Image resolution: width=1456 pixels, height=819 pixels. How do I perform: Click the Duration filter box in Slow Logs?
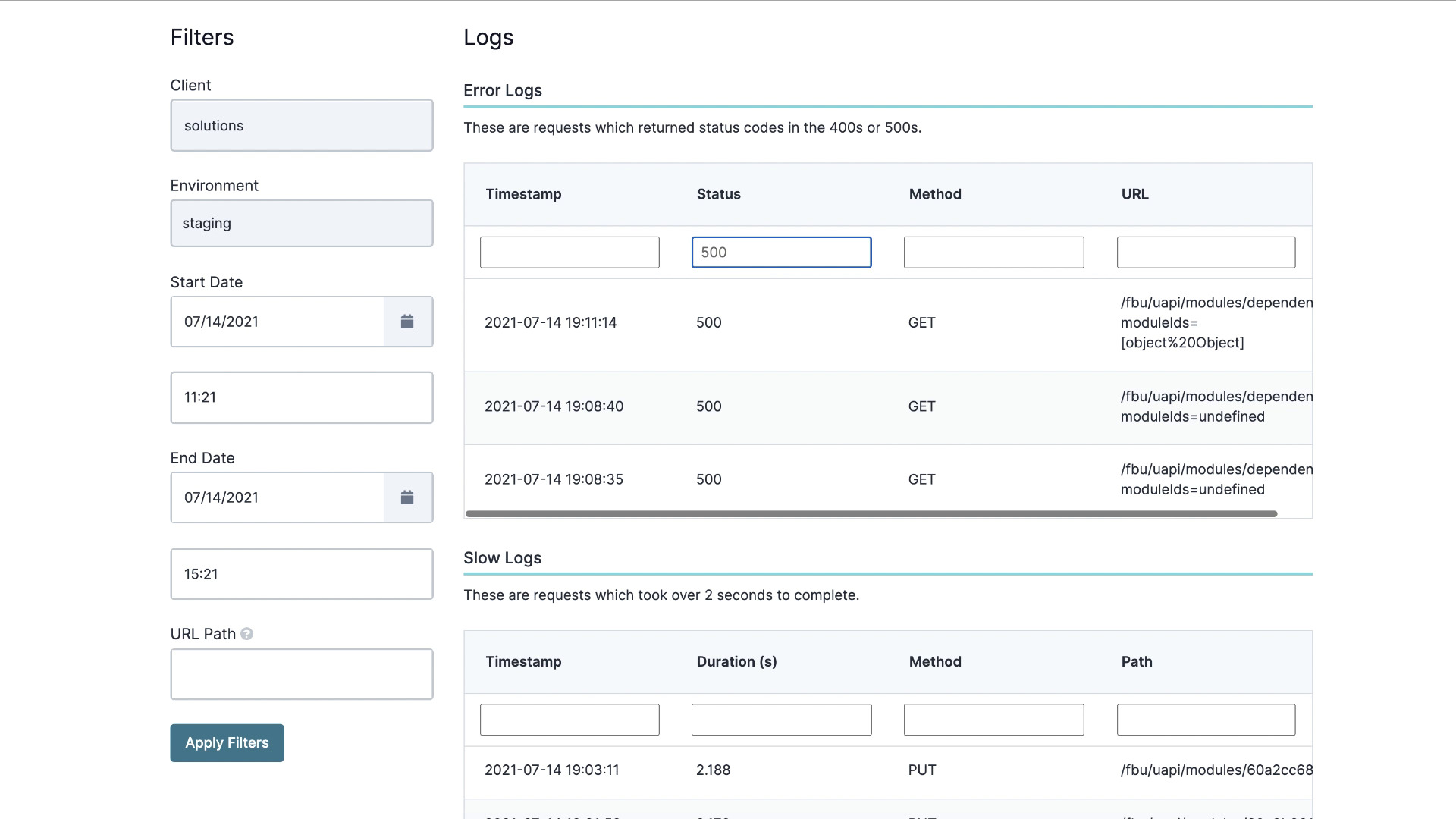(781, 719)
